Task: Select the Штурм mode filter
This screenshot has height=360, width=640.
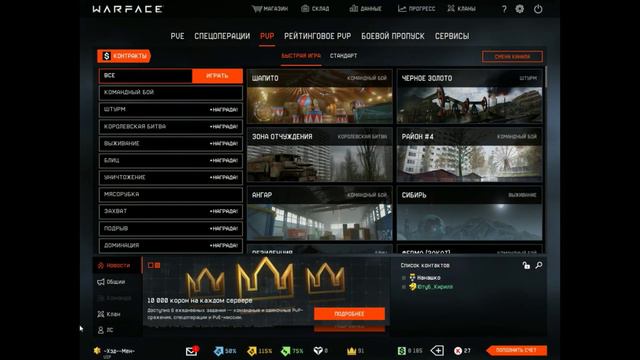Action: (171, 110)
